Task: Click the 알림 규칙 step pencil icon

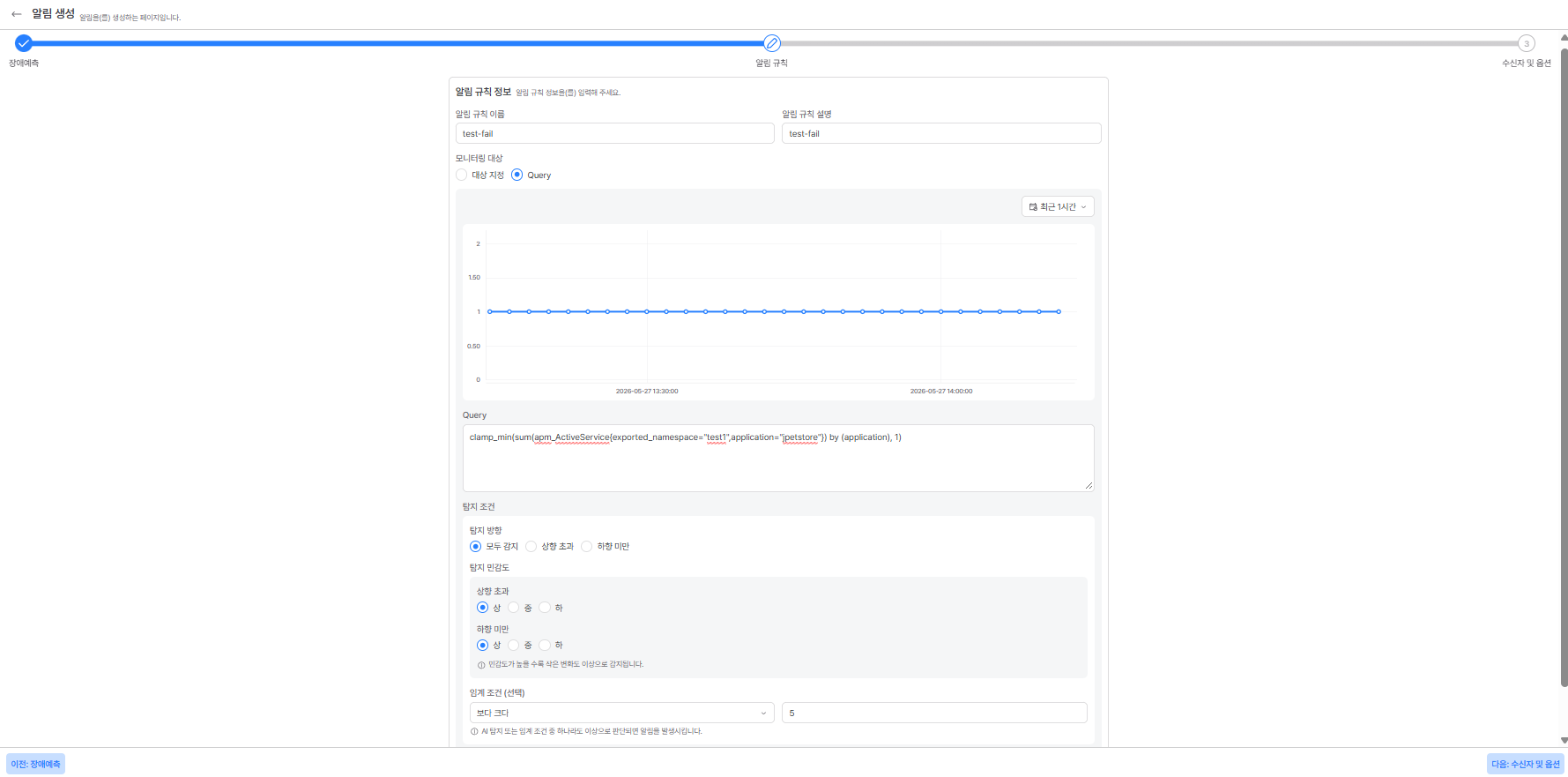Action: [772, 43]
